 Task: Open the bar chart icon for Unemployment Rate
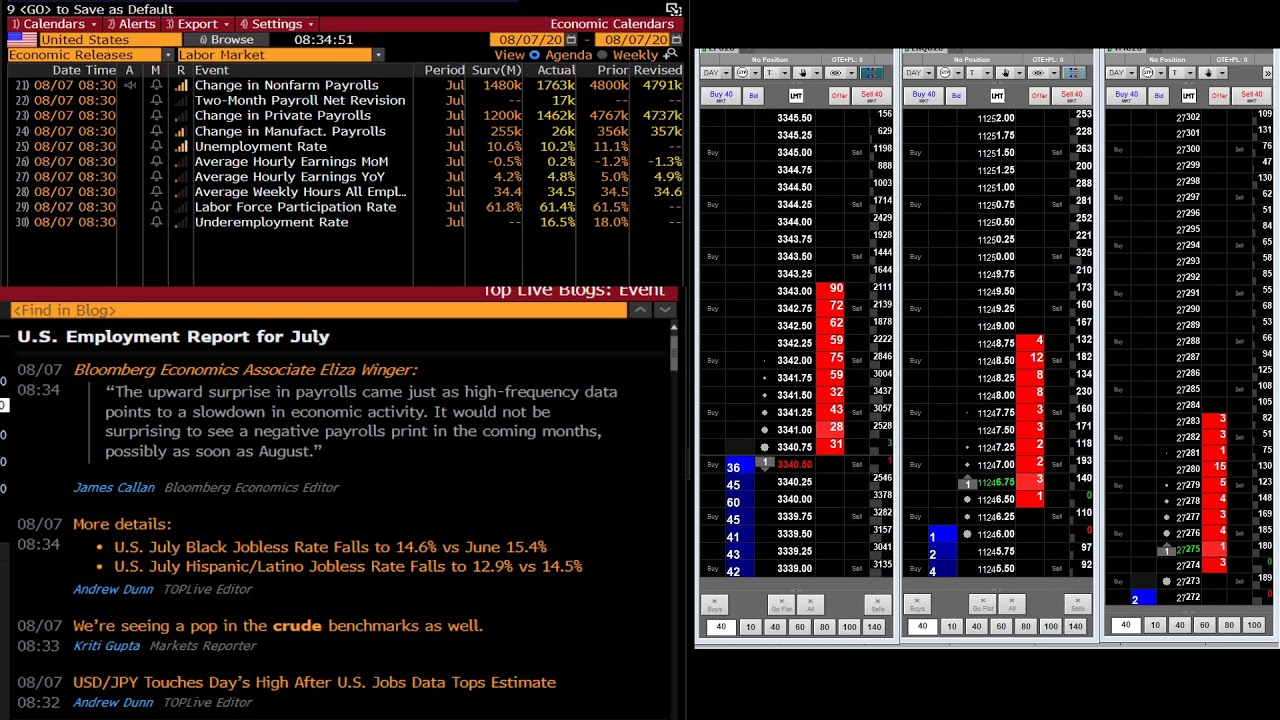(x=181, y=146)
